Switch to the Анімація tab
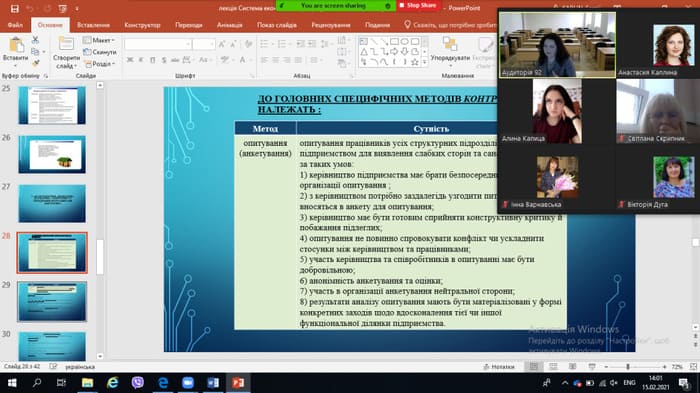Viewport: 700px width, 393px height. (x=229, y=25)
